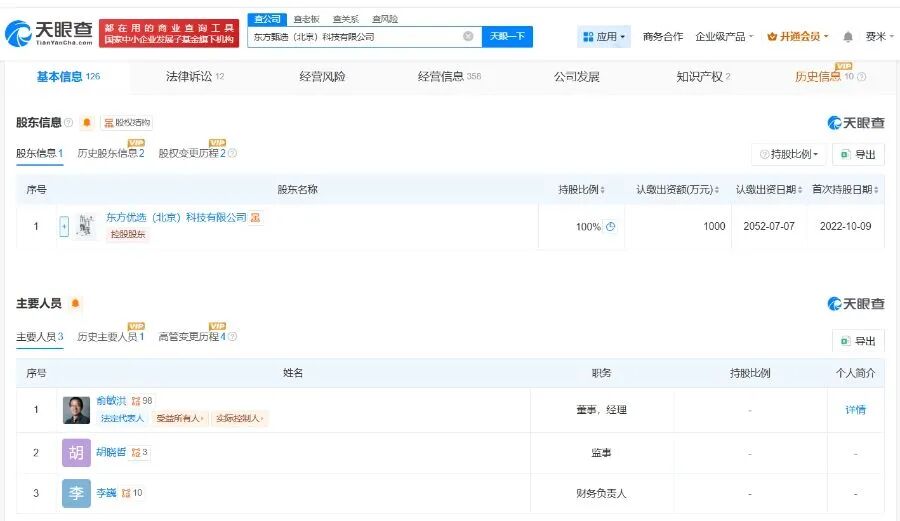
Task: Click the orange alert icon beside 股东信息
Action: click(x=86, y=123)
